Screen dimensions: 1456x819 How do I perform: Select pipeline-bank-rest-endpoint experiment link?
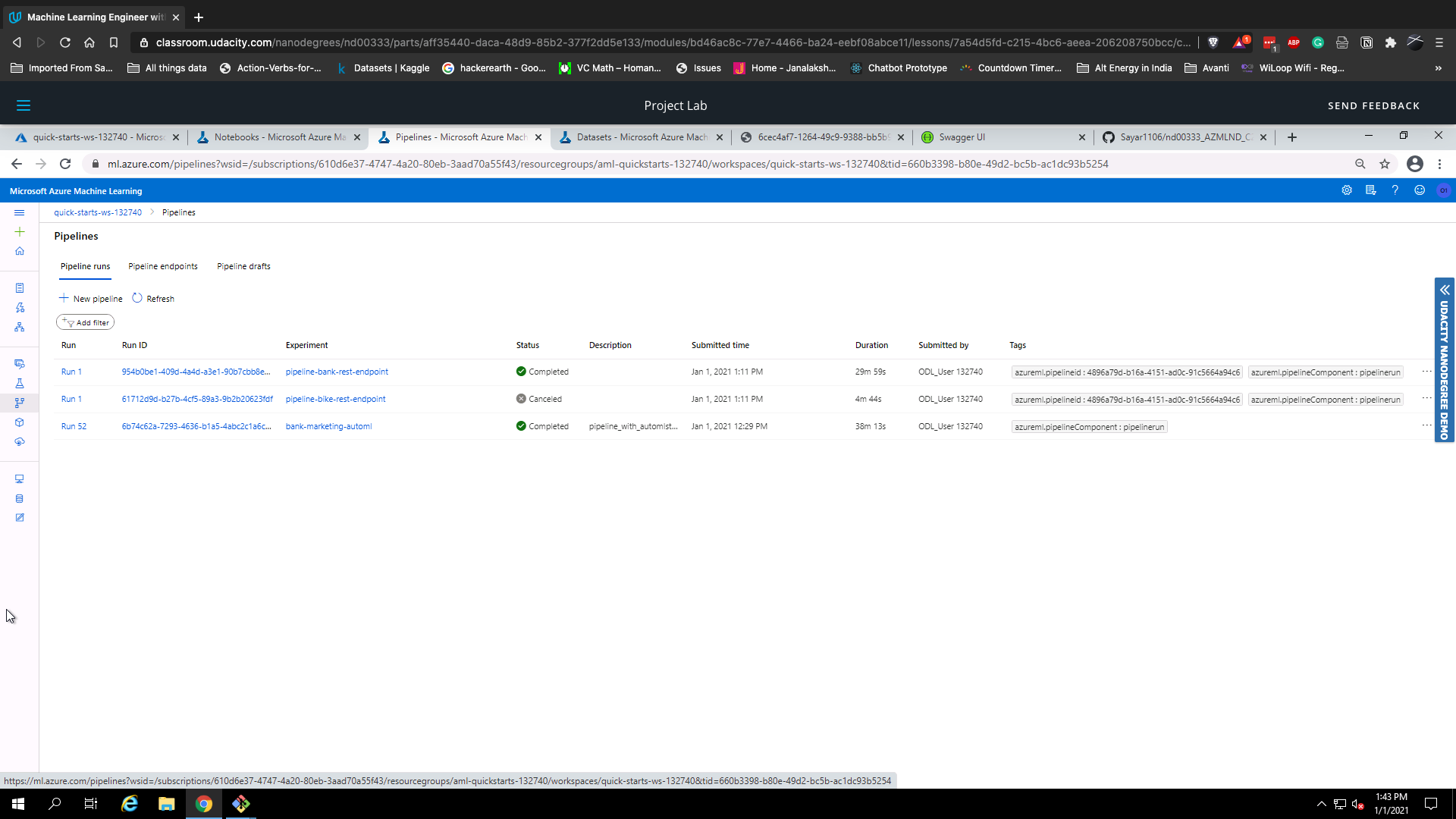336,371
